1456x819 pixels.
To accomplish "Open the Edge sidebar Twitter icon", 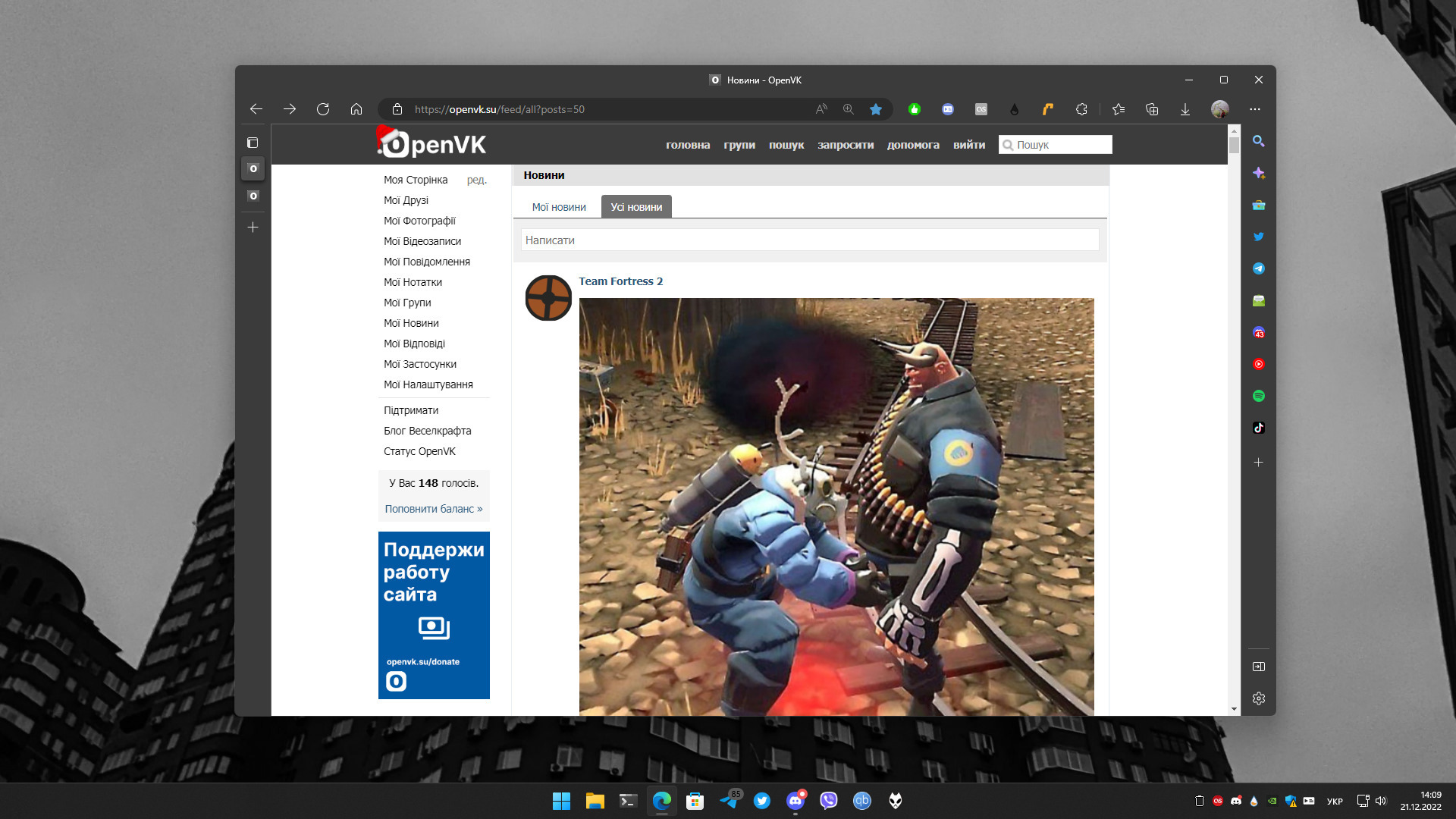I will (x=1259, y=237).
